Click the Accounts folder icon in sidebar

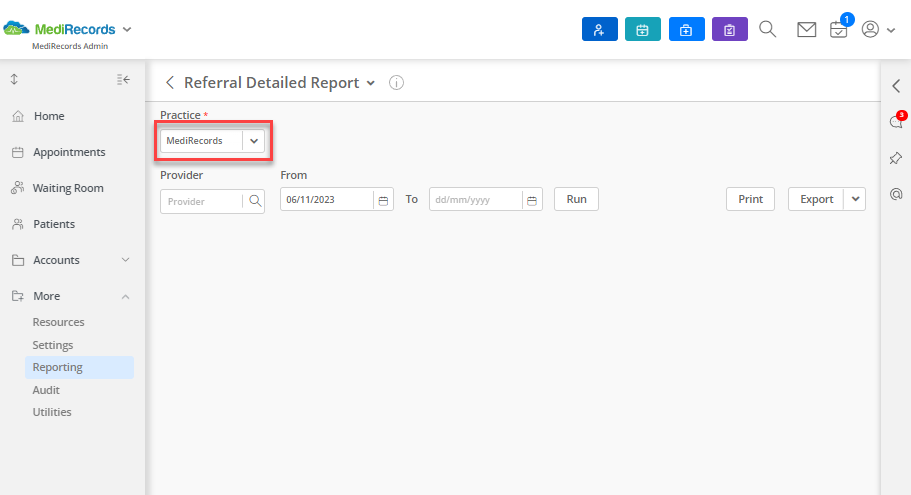tap(18, 260)
